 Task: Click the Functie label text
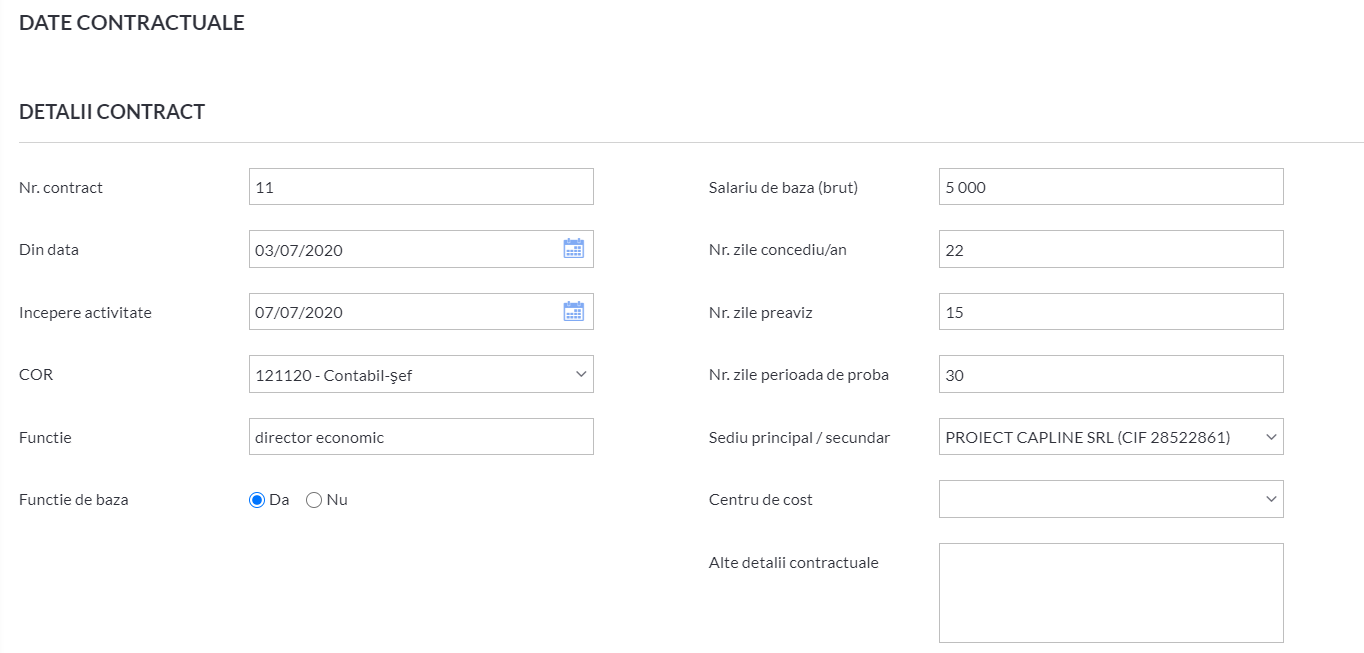45,437
